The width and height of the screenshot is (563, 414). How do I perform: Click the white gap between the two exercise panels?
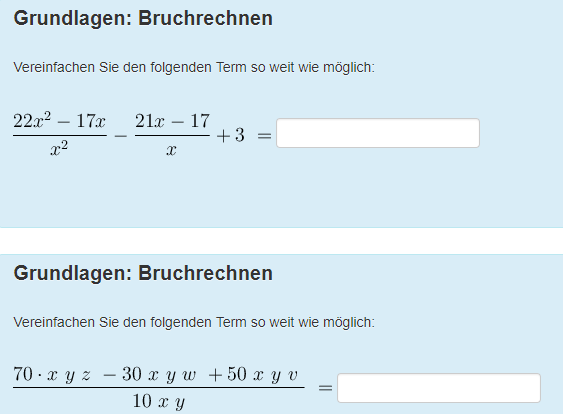coord(282,241)
